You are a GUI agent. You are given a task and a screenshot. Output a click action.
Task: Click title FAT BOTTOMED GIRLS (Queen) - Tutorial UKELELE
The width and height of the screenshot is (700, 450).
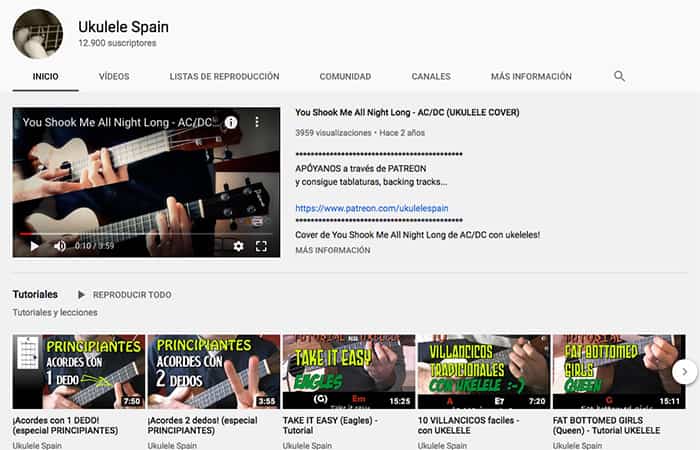(606, 425)
